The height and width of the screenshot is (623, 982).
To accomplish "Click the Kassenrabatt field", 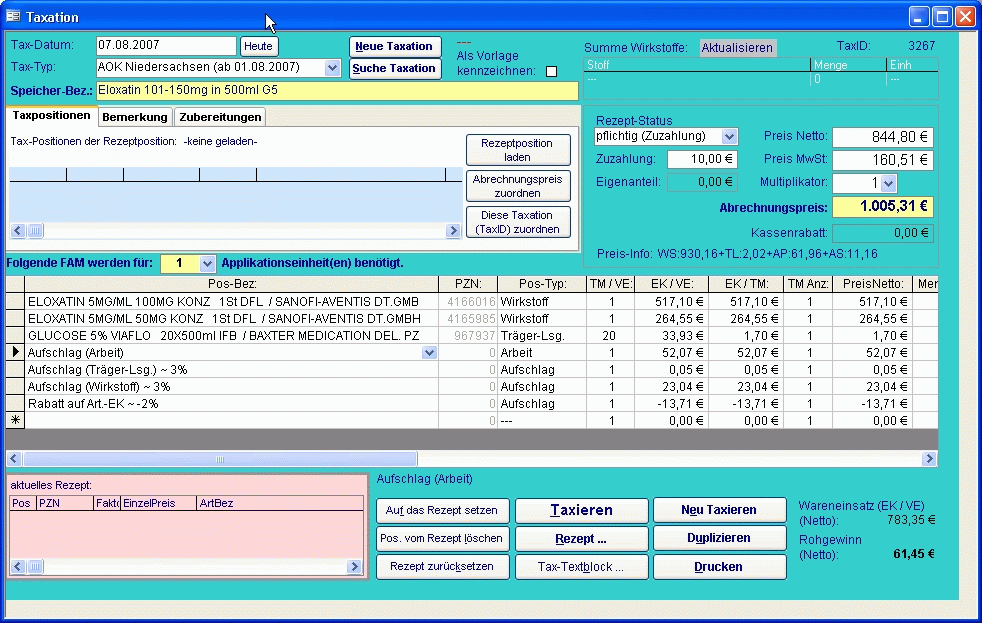I will tap(882, 234).
